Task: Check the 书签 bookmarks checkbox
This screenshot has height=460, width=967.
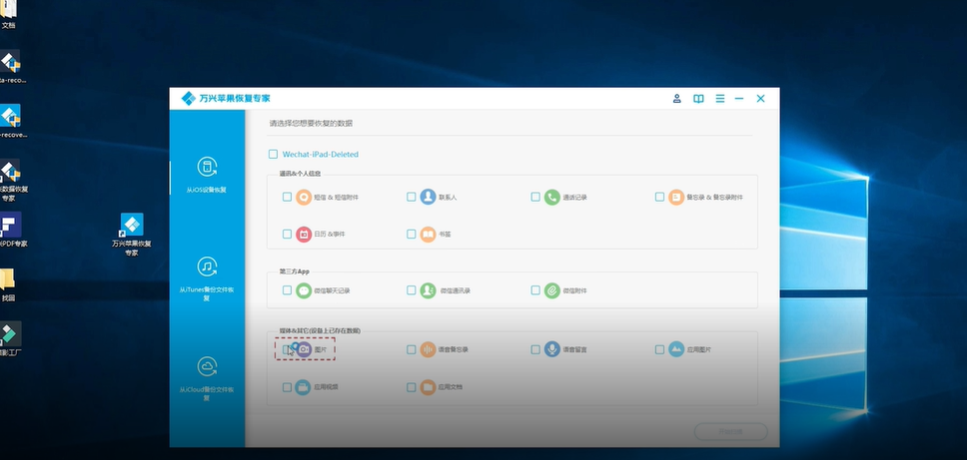Action: pyautogui.click(x=411, y=234)
